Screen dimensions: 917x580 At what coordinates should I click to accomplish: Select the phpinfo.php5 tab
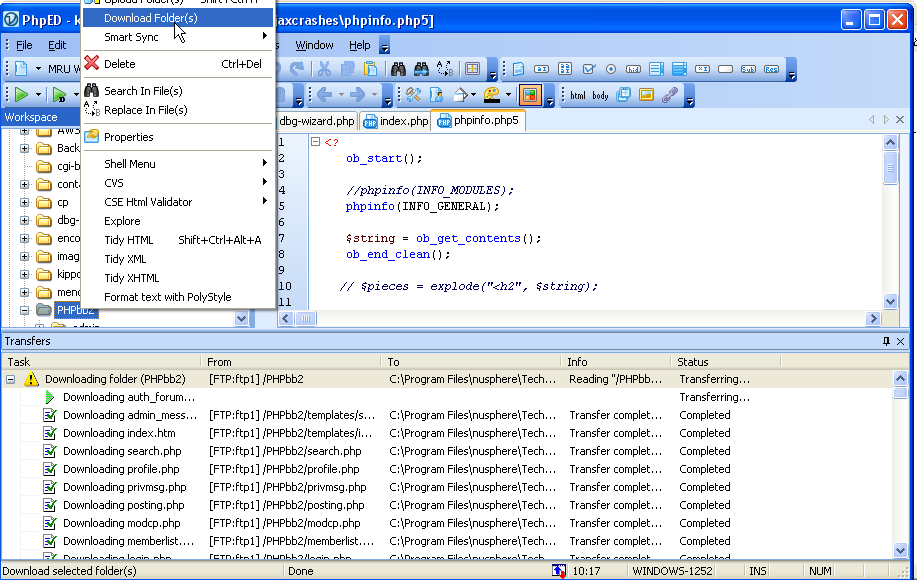click(478, 120)
